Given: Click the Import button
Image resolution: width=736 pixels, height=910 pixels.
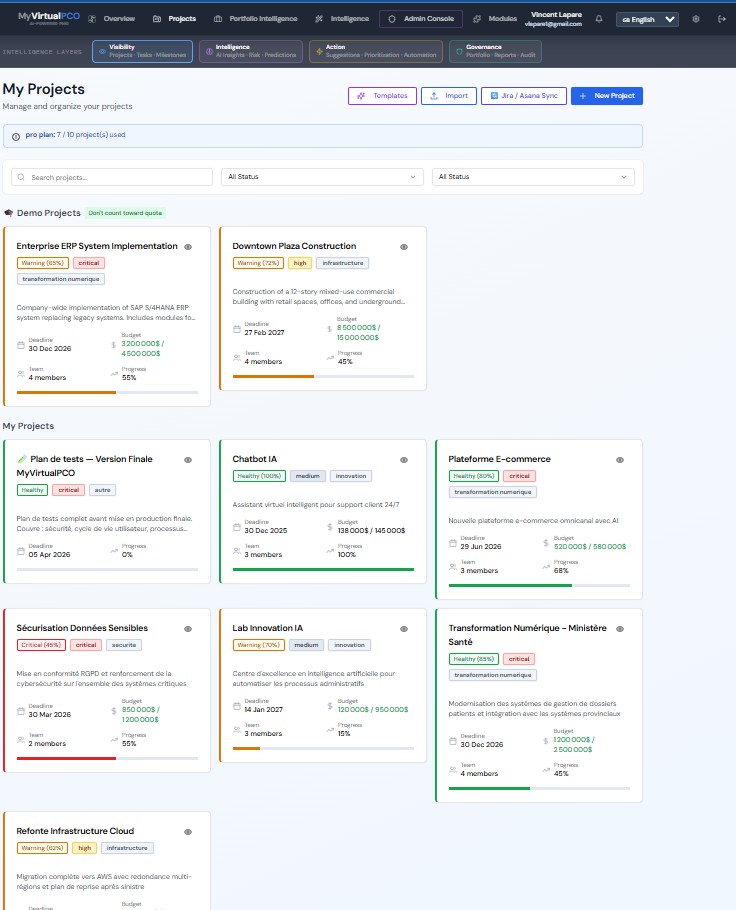Looking at the screenshot, I should tap(449, 96).
